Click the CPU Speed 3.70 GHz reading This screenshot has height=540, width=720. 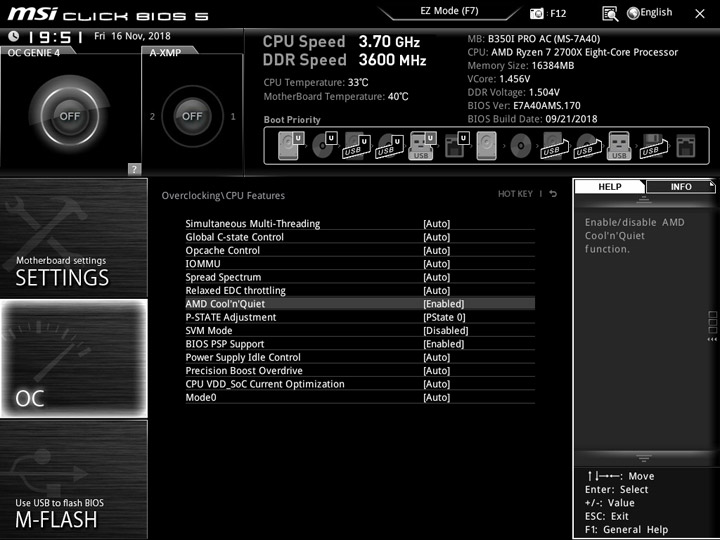pyautogui.click(x=341, y=42)
